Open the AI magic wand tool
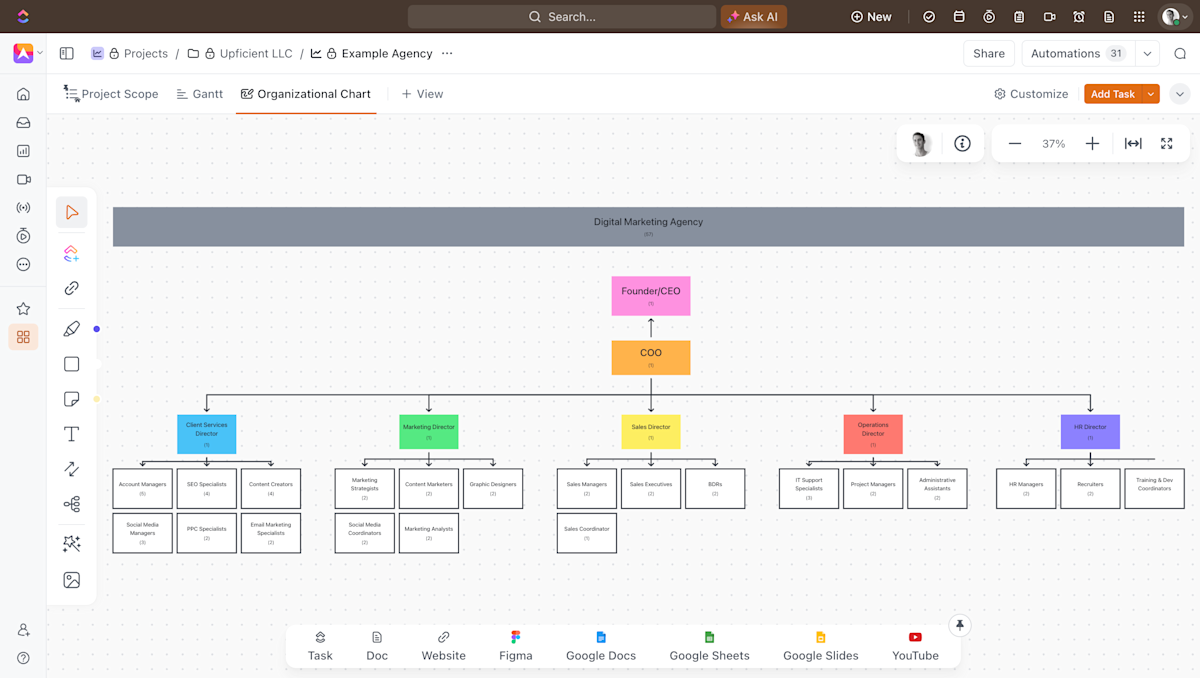The height and width of the screenshot is (678, 1200). coord(71,543)
